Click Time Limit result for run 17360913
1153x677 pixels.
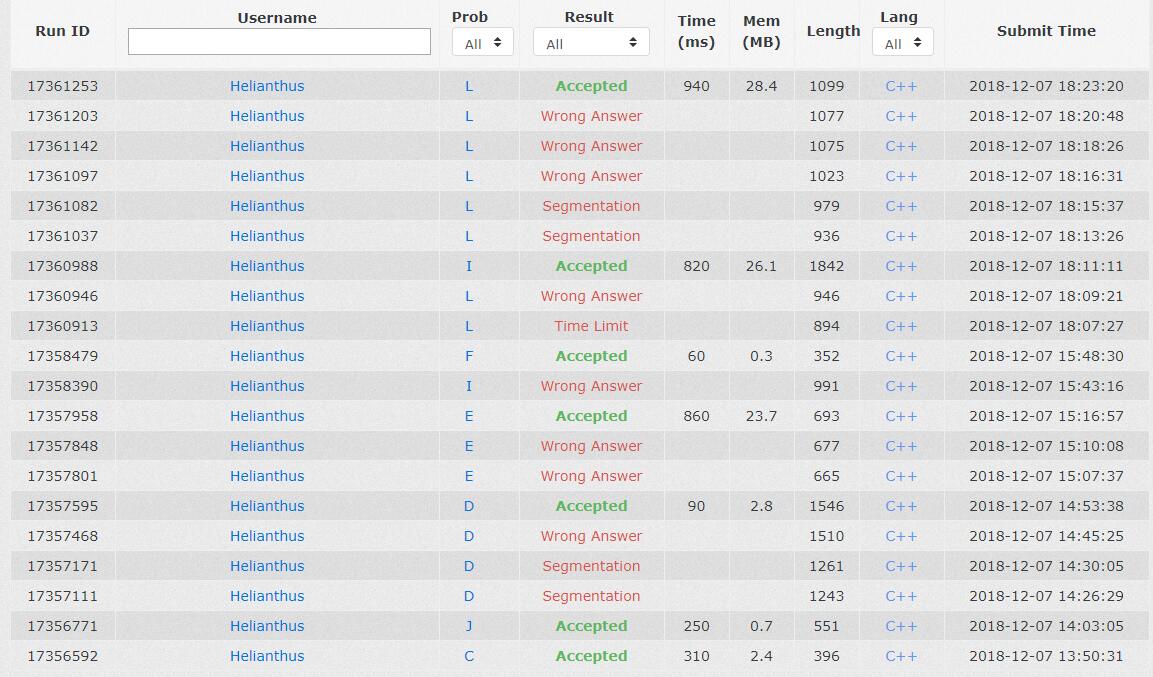591,326
